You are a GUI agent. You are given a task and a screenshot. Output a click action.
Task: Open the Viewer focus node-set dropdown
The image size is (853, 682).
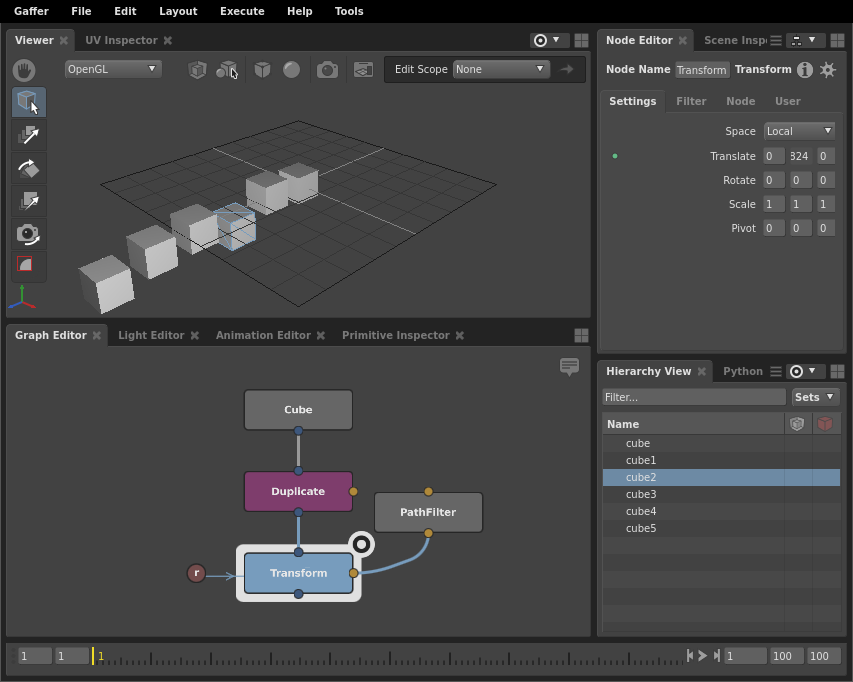point(549,40)
